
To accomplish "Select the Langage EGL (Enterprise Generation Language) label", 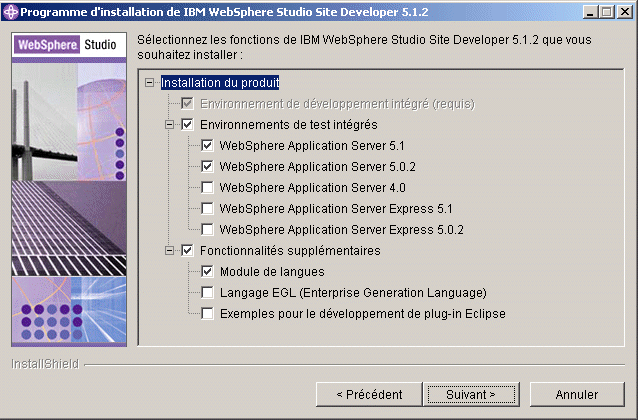I will point(353,293).
